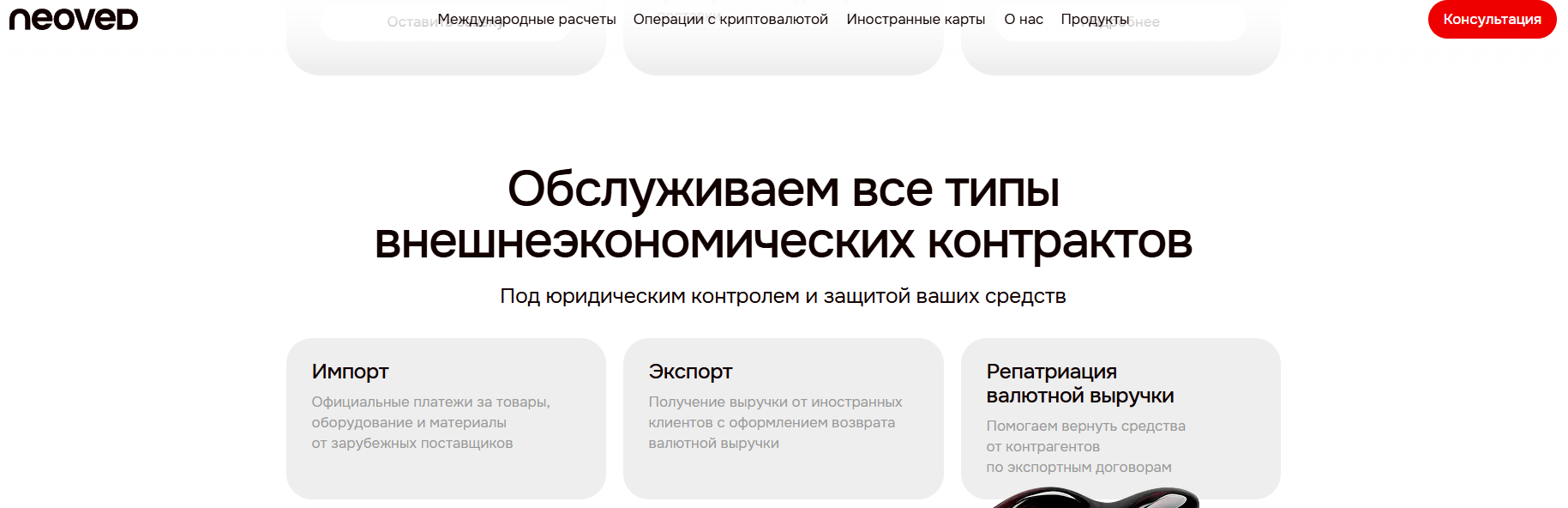Open О нас menu item

click(1024, 19)
